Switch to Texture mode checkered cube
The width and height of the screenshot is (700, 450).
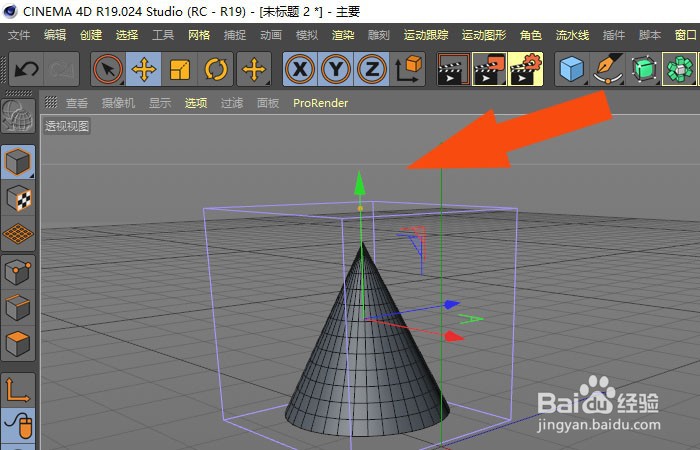tap(18, 198)
